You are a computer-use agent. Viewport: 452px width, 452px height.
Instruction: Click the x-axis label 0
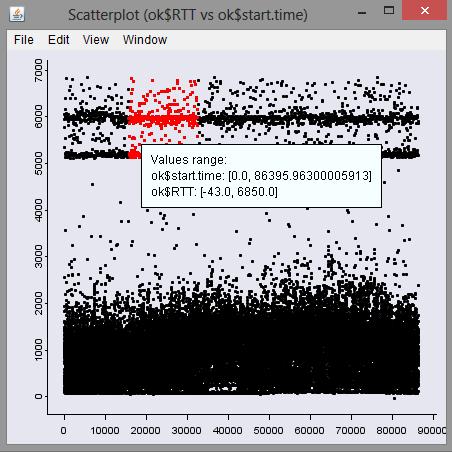[64, 430]
